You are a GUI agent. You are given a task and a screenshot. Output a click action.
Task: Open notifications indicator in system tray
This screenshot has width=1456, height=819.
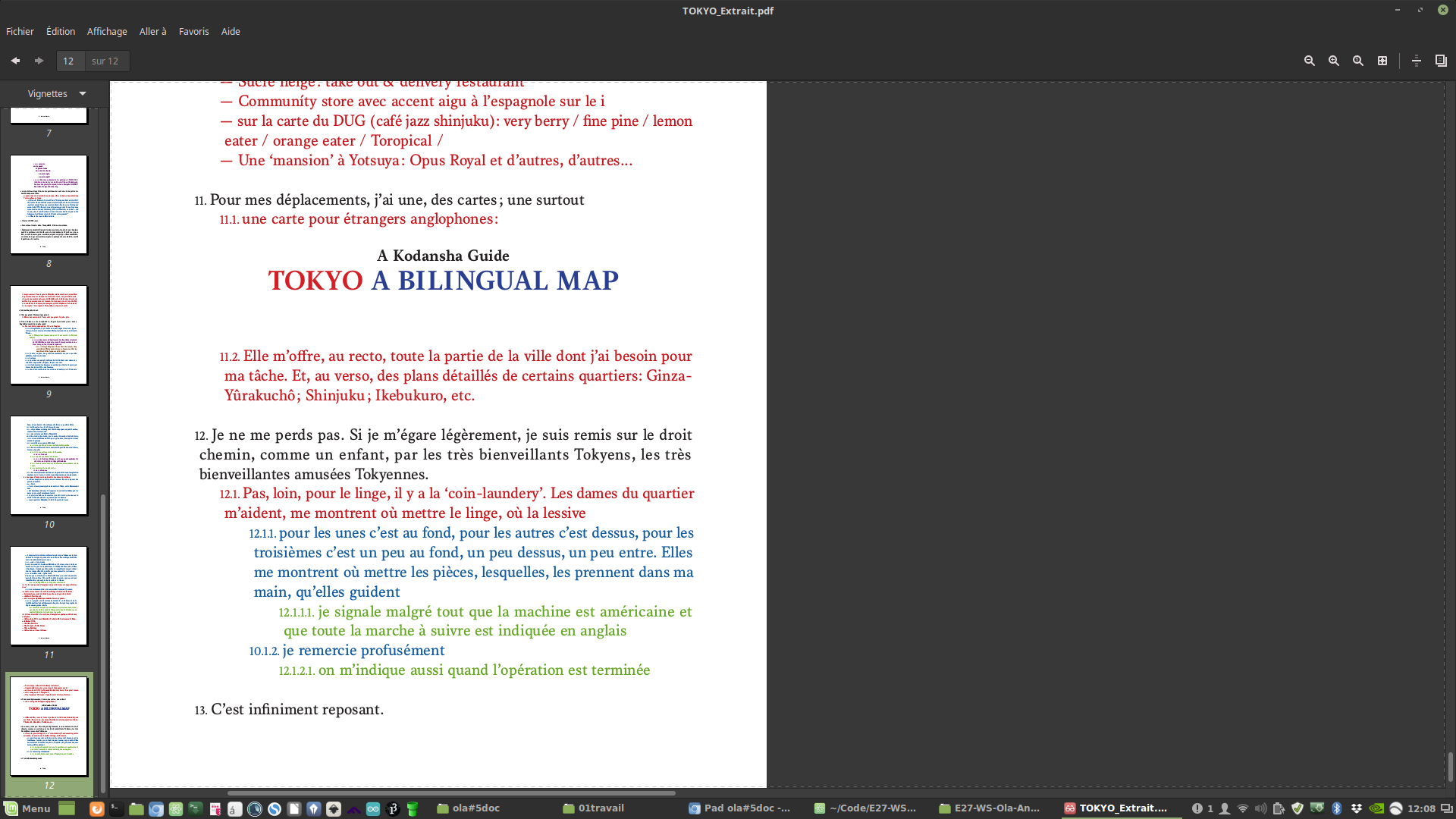pos(1202,808)
